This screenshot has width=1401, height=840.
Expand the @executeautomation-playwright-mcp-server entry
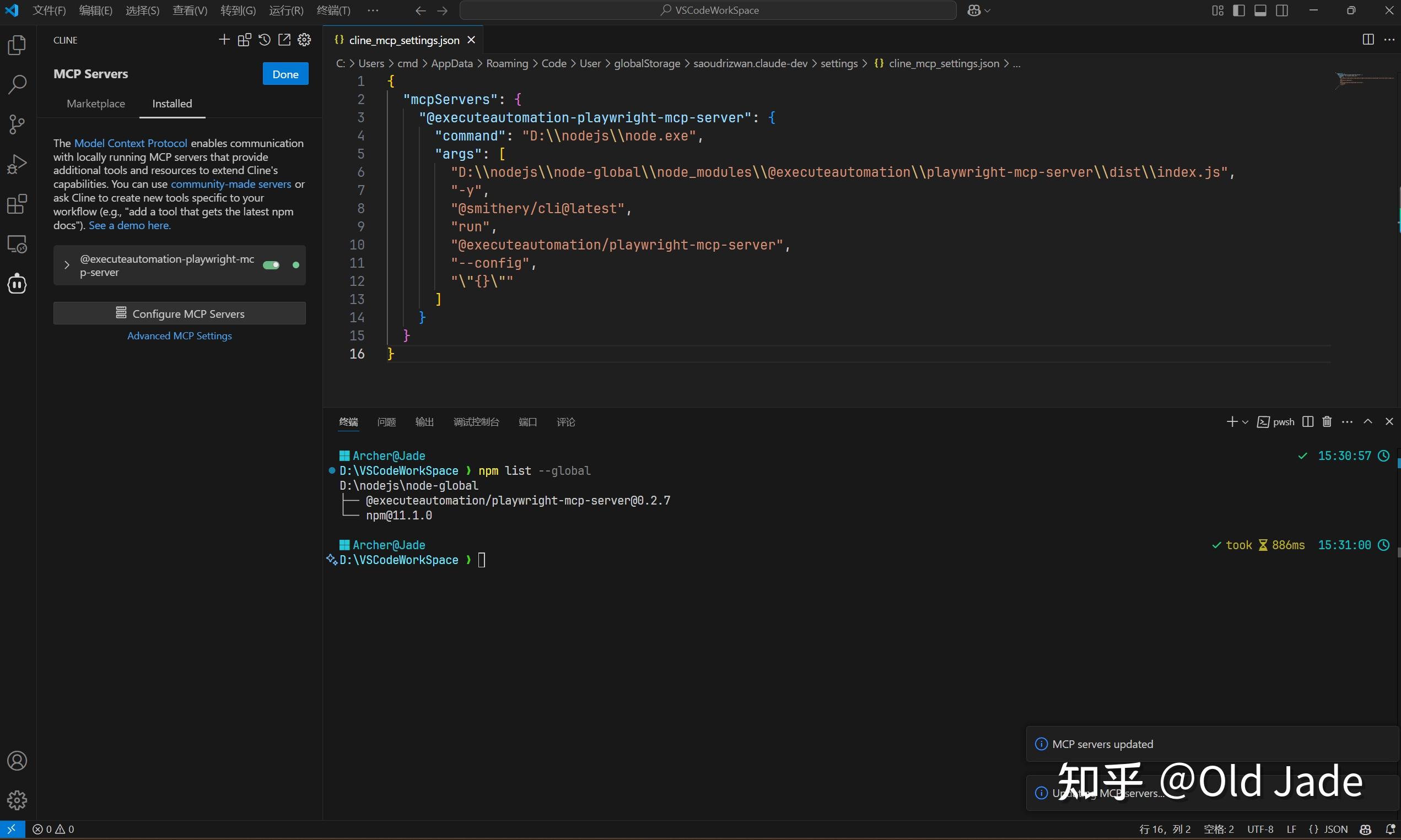pos(66,264)
